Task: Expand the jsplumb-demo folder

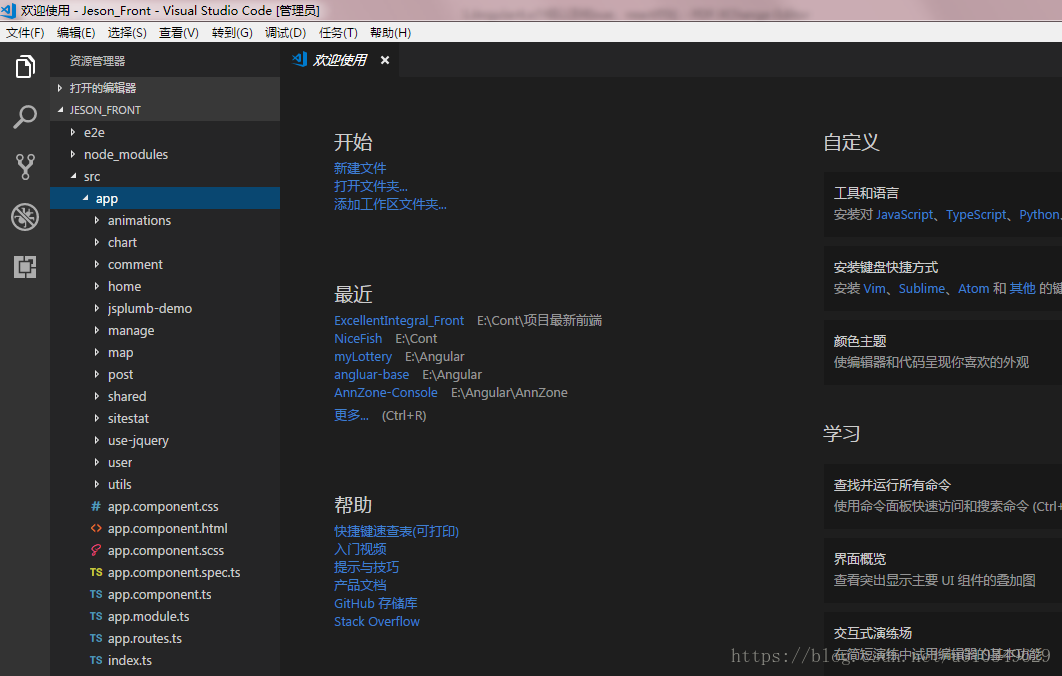Action: click(x=97, y=308)
